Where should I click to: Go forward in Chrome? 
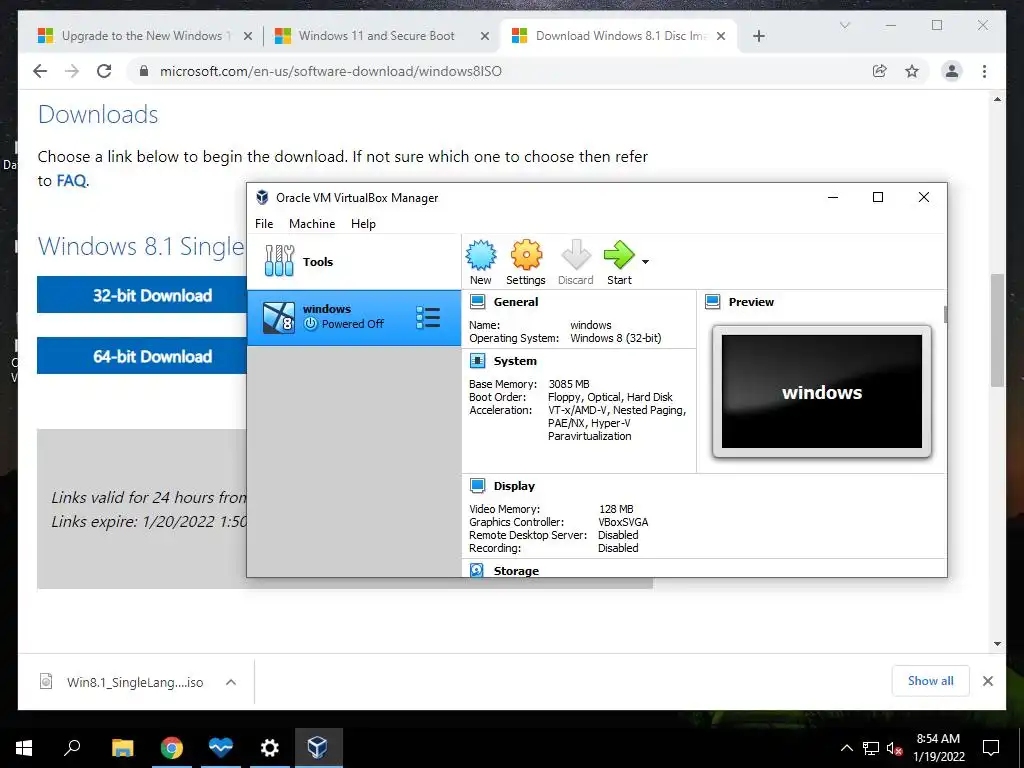(x=72, y=71)
